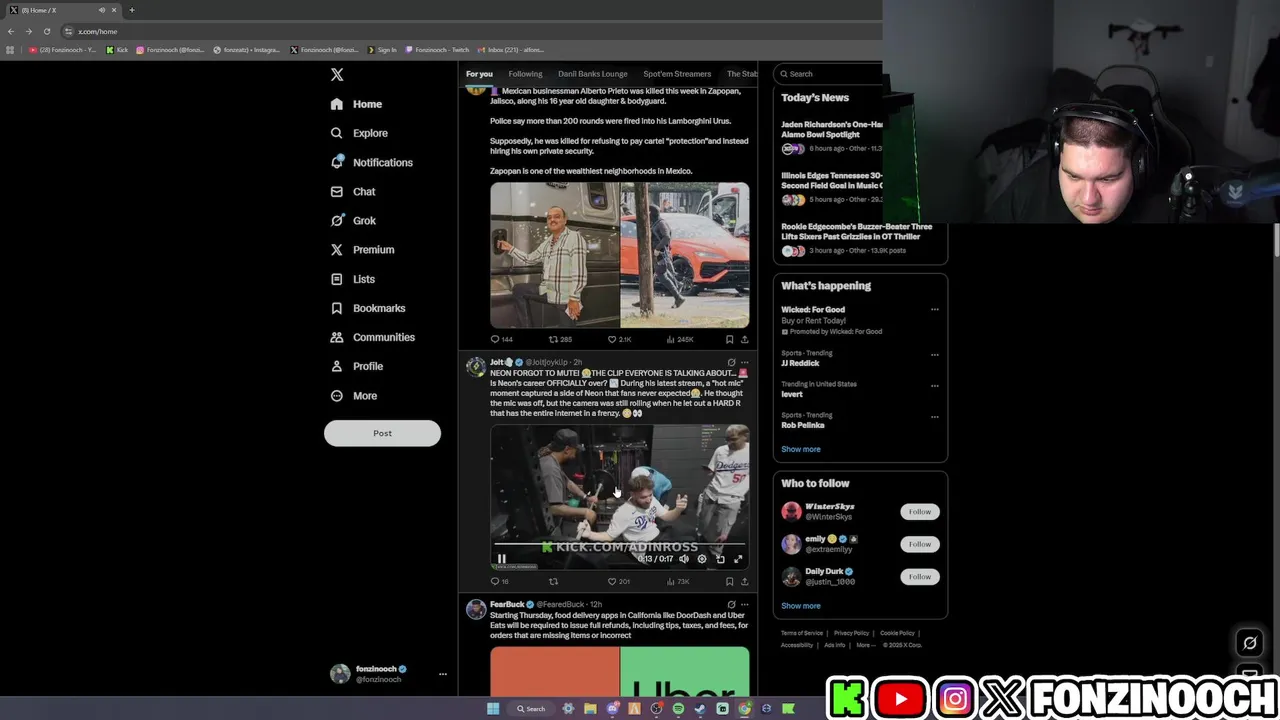Follow emily @extraemilyy
This screenshot has width=1280, height=720.
tap(919, 544)
